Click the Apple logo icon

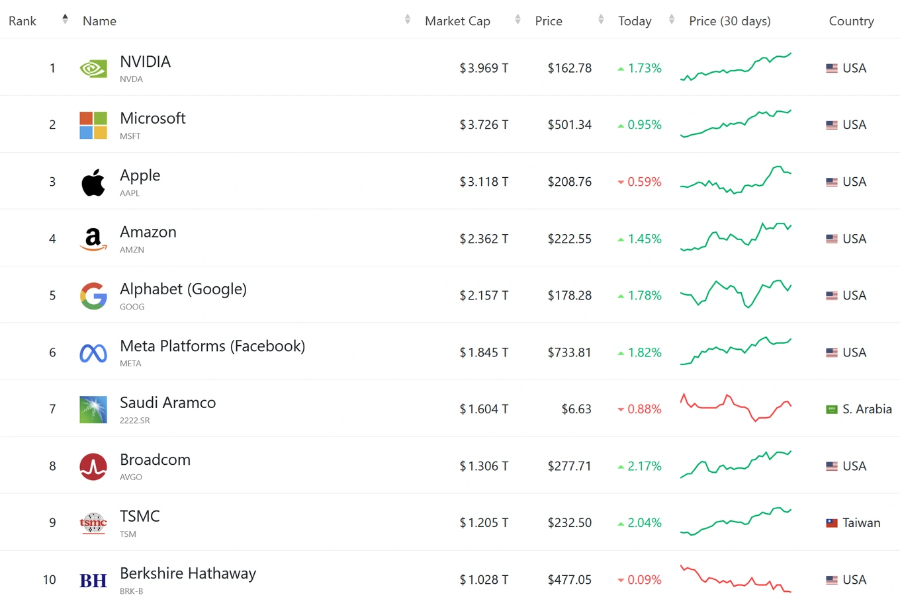pos(93,182)
